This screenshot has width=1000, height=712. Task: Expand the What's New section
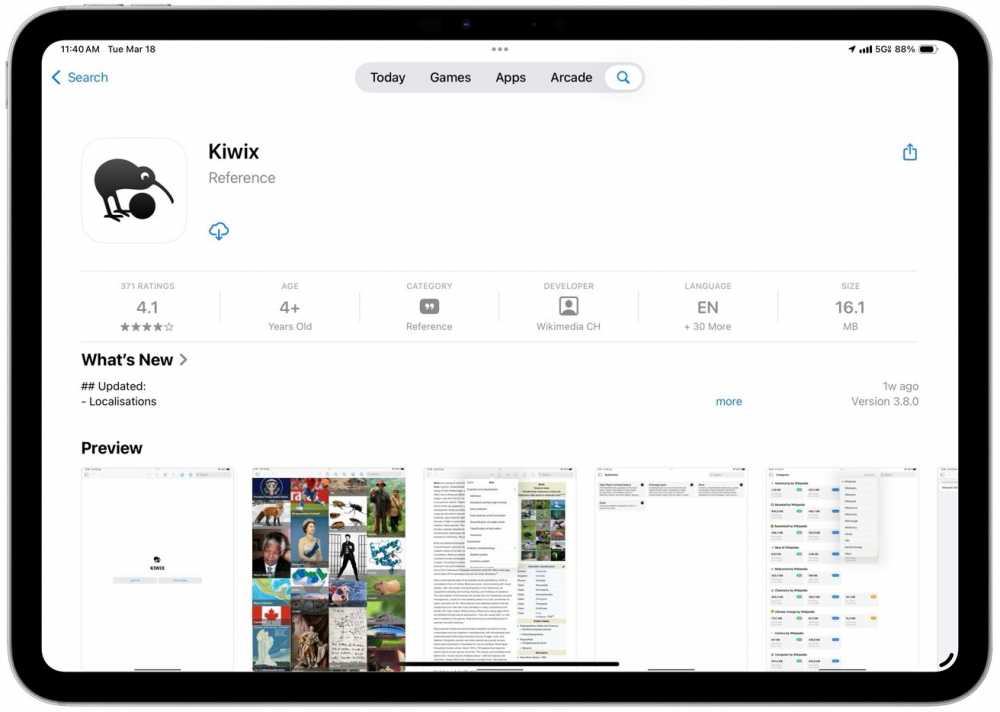tap(135, 360)
